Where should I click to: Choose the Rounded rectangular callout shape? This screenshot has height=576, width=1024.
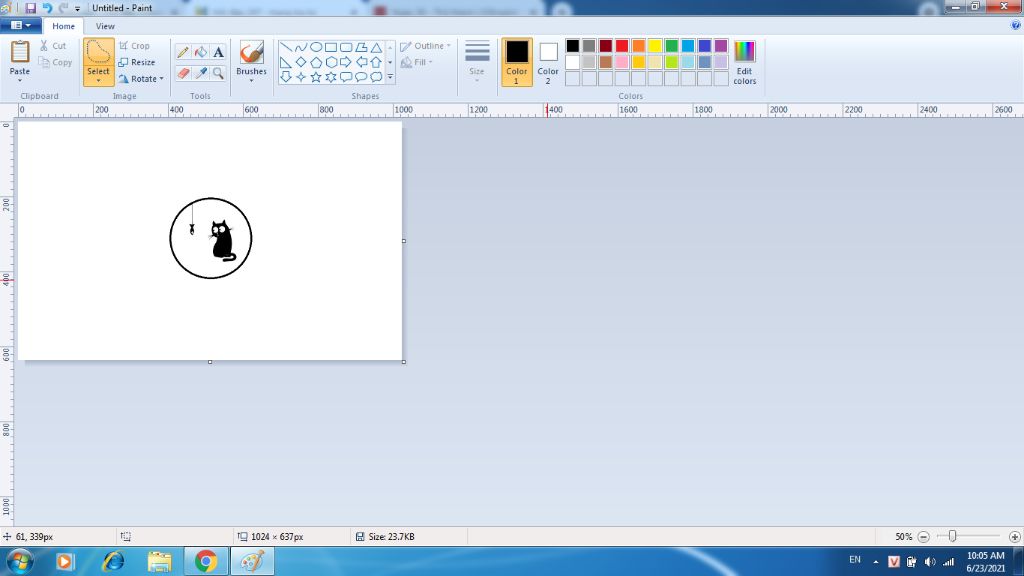tap(346, 77)
